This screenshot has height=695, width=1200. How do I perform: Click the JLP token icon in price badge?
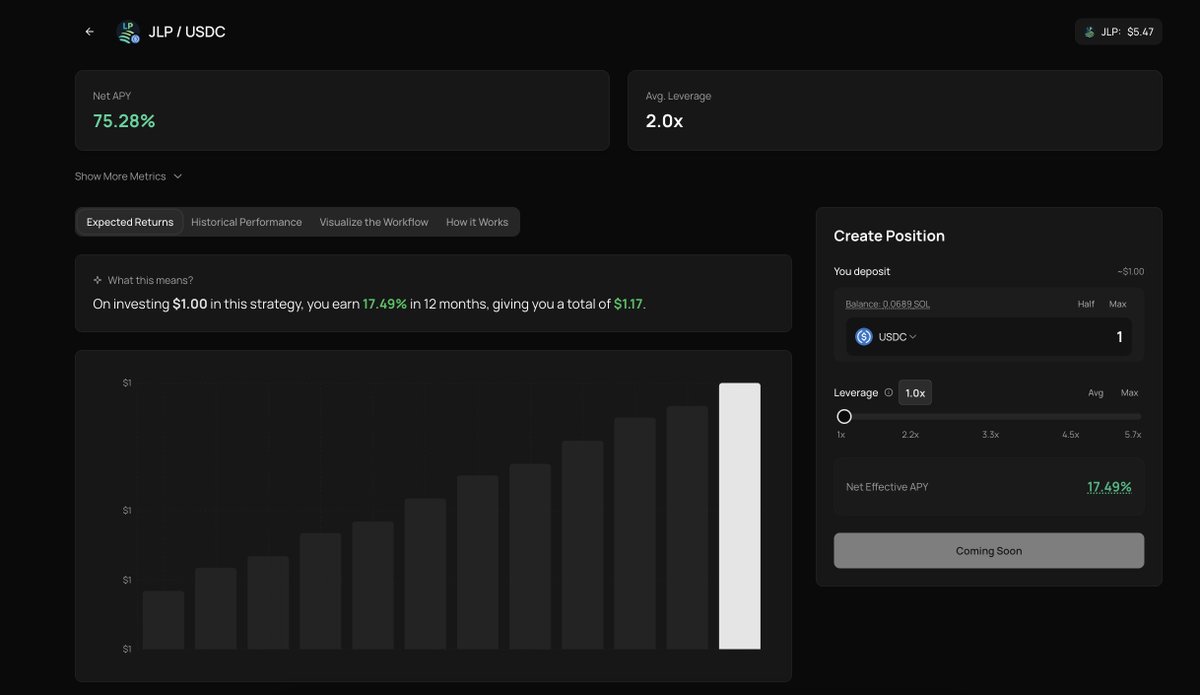pyautogui.click(x=1089, y=31)
